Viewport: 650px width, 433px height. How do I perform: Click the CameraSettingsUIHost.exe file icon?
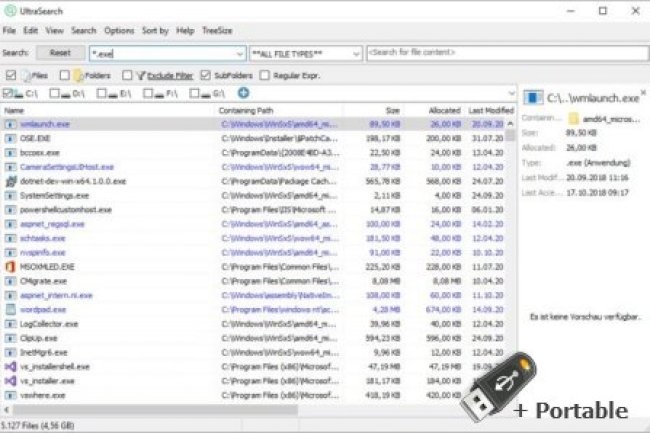10,167
